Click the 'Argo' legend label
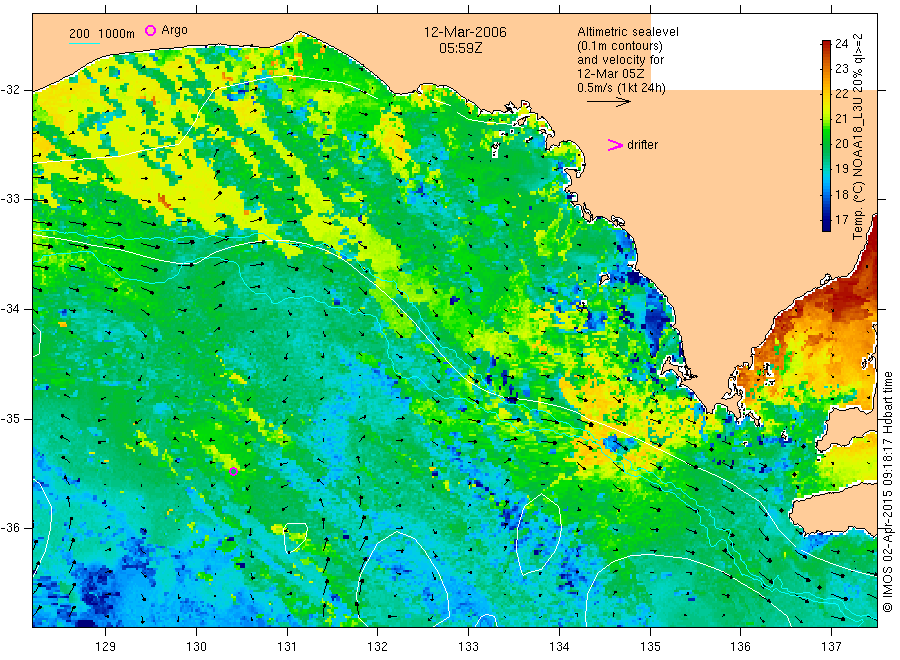900x660 pixels. [x=174, y=30]
